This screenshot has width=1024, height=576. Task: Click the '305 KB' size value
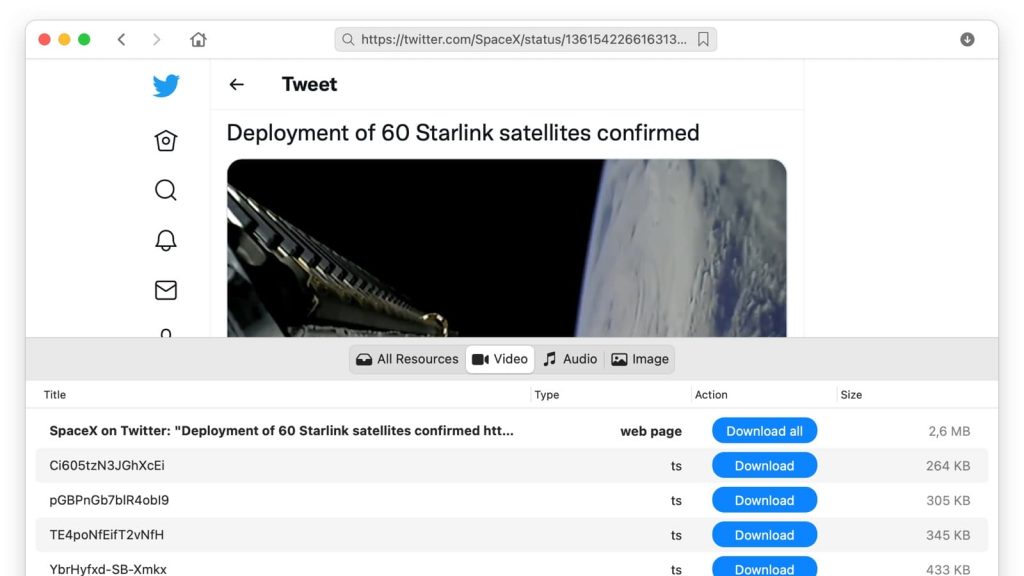point(948,500)
